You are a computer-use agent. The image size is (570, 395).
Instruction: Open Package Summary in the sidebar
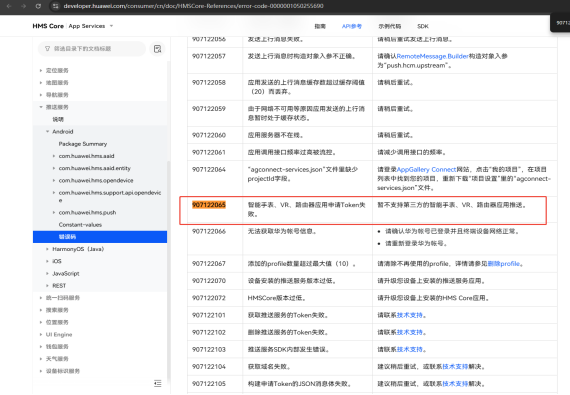[x=83, y=144]
